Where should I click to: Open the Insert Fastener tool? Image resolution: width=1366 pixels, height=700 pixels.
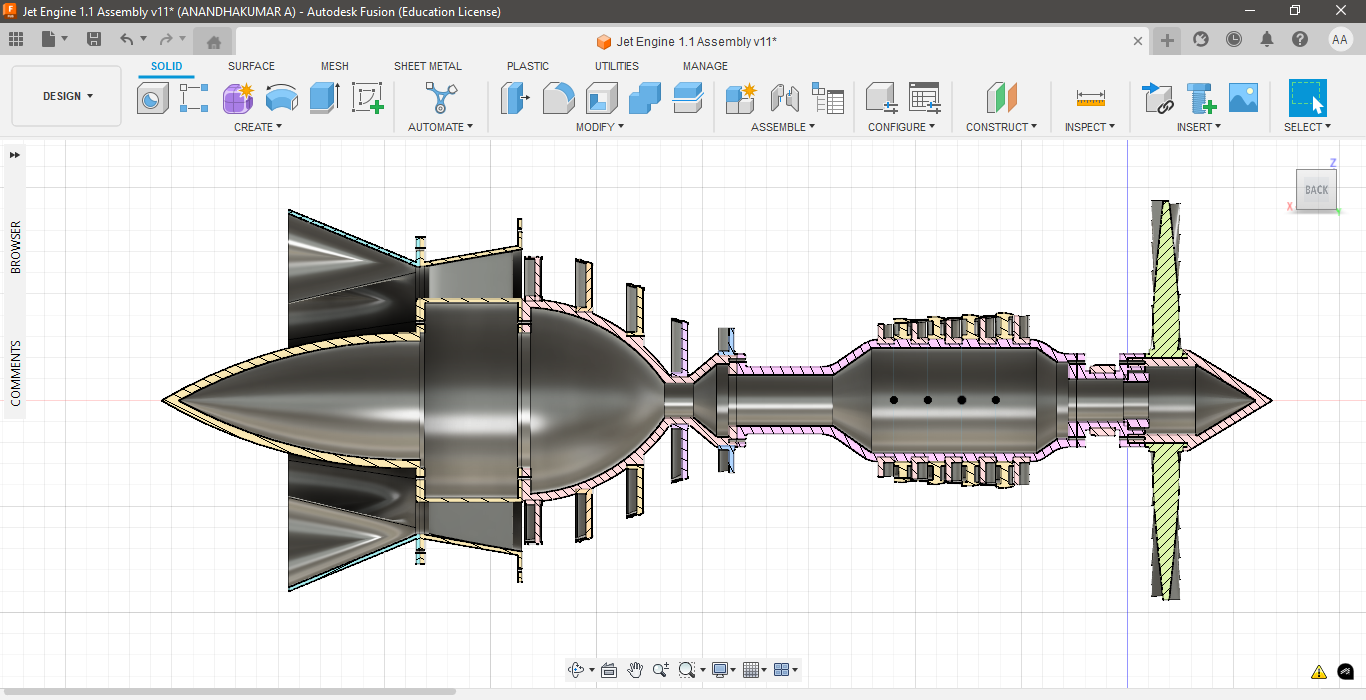tap(1200, 98)
